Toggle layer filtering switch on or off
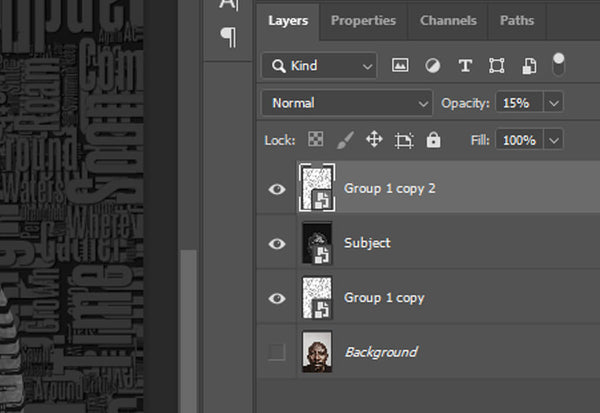The width and height of the screenshot is (600, 413). click(558, 64)
